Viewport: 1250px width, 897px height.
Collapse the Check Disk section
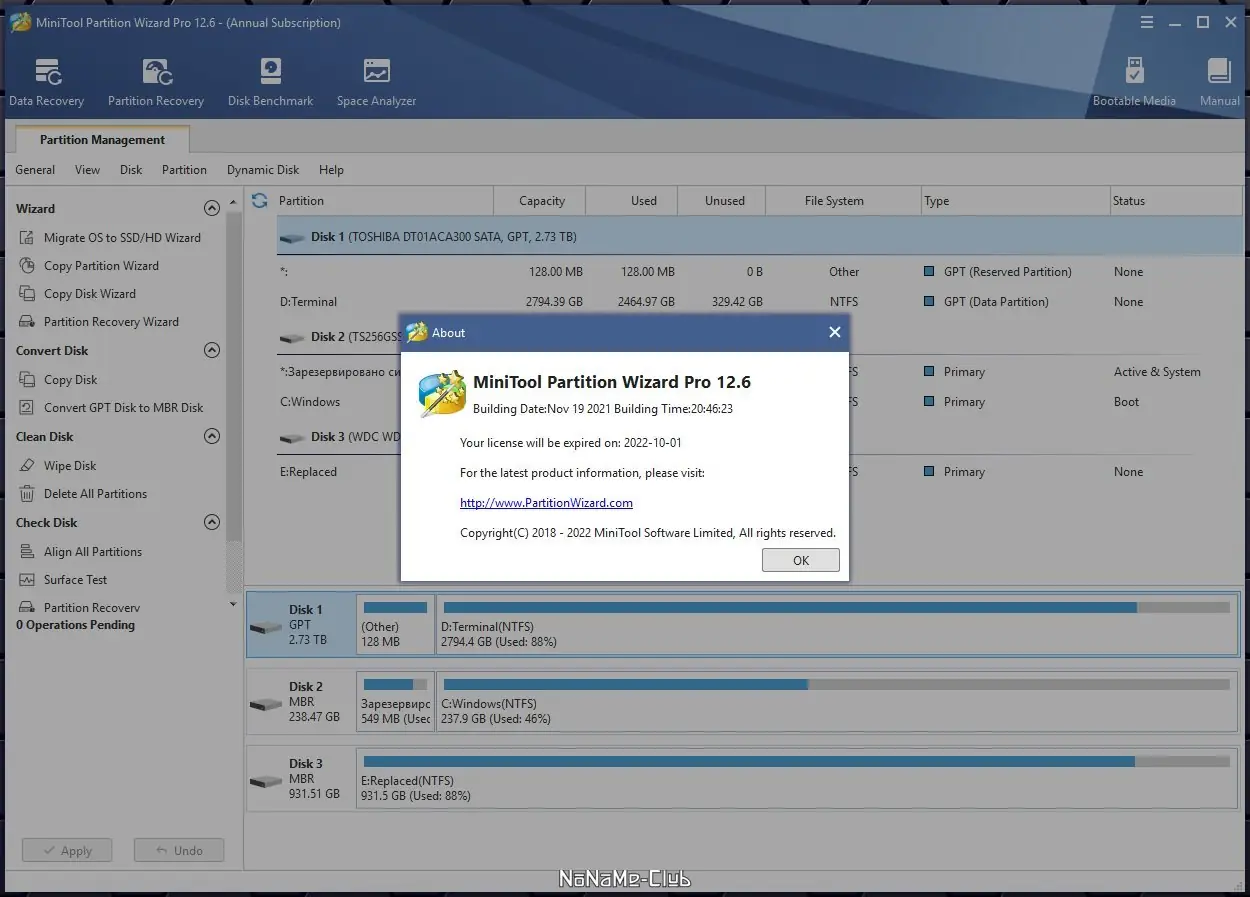point(211,523)
